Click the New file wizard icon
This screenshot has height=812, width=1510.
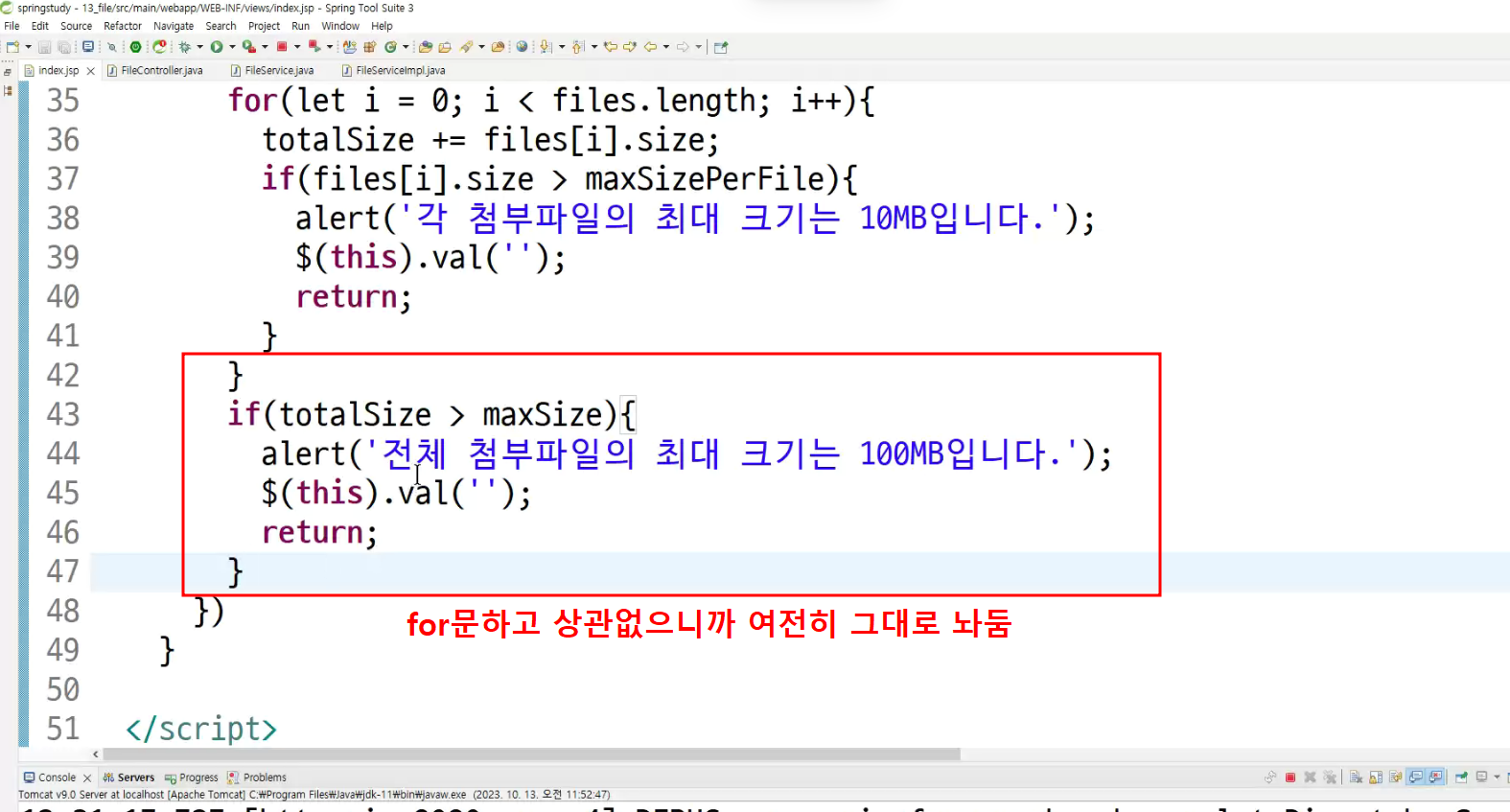point(12,47)
